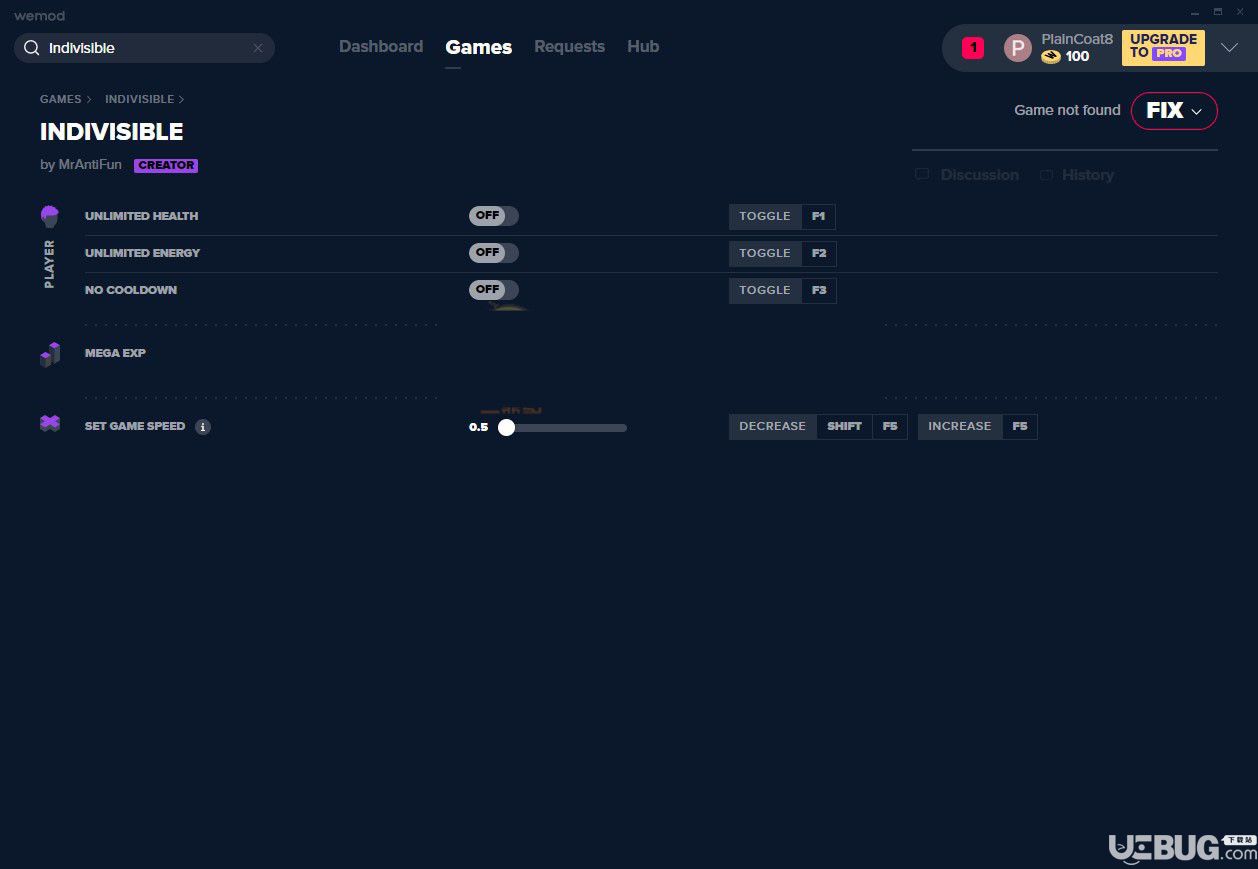Click the INDIVISIBLE breadcrumb link
1258x869 pixels.
[139, 99]
